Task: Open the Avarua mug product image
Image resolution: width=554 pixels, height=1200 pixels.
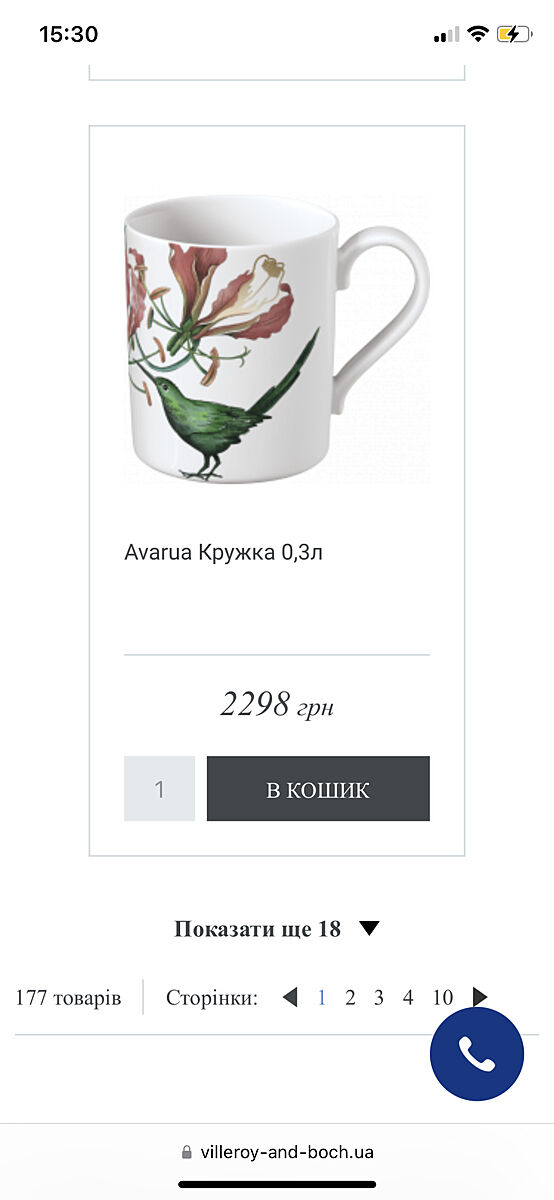Action: (x=277, y=338)
